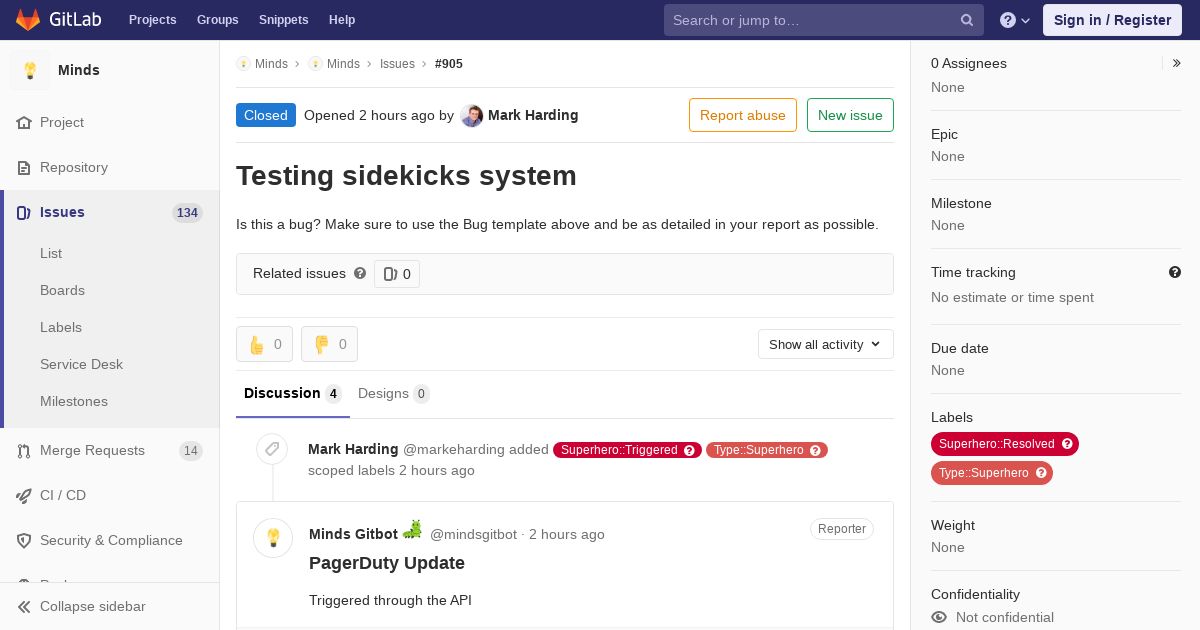Click the Issues icon in sidebar
The height and width of the screenshot is (630, 1200).
24,212
